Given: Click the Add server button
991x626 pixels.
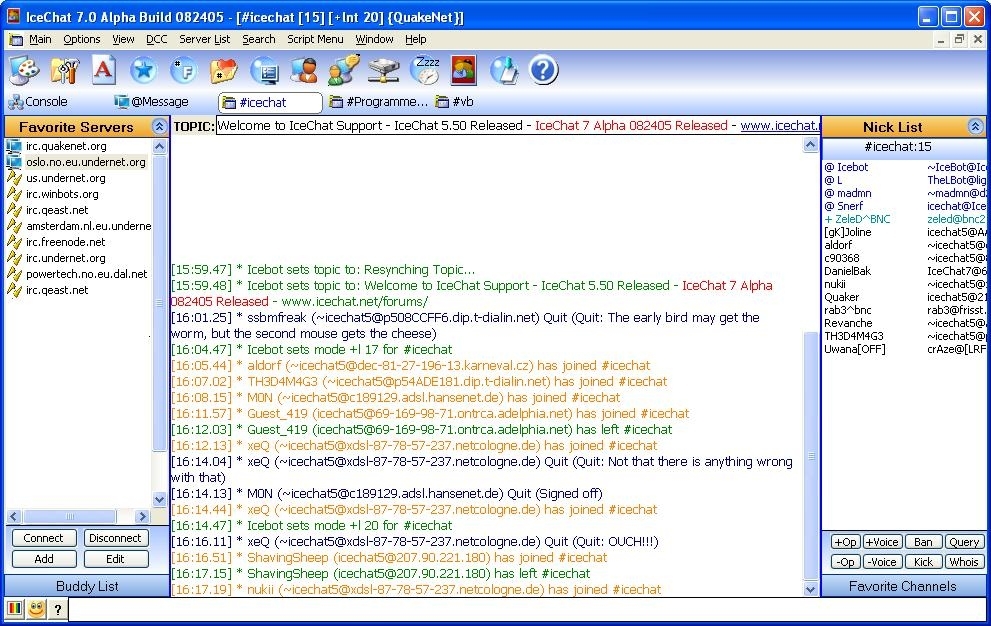Looking at the screenshot, I should pos(44,559).
